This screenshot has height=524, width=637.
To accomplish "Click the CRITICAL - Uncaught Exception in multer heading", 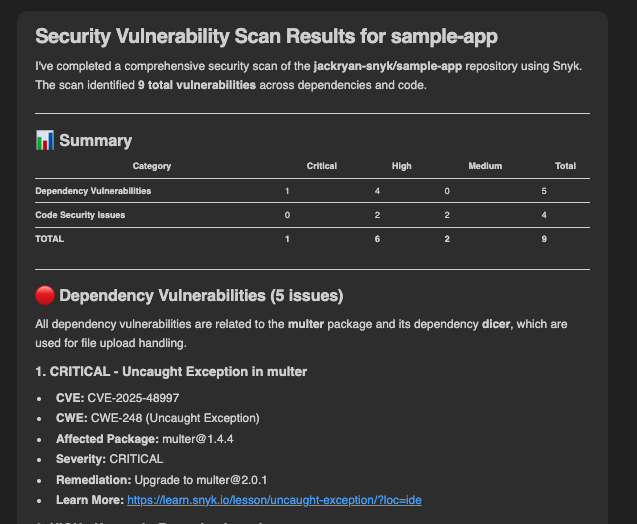I will 171,372.
